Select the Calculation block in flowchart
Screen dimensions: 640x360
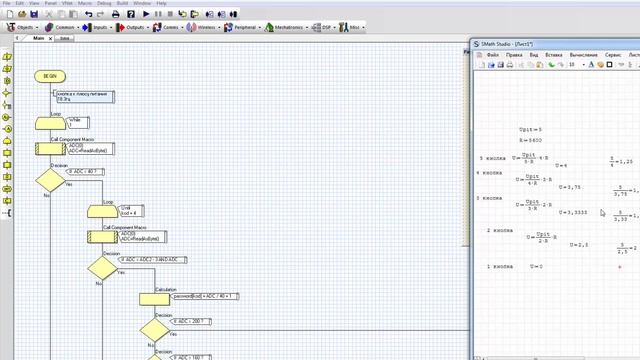[154, 299]
